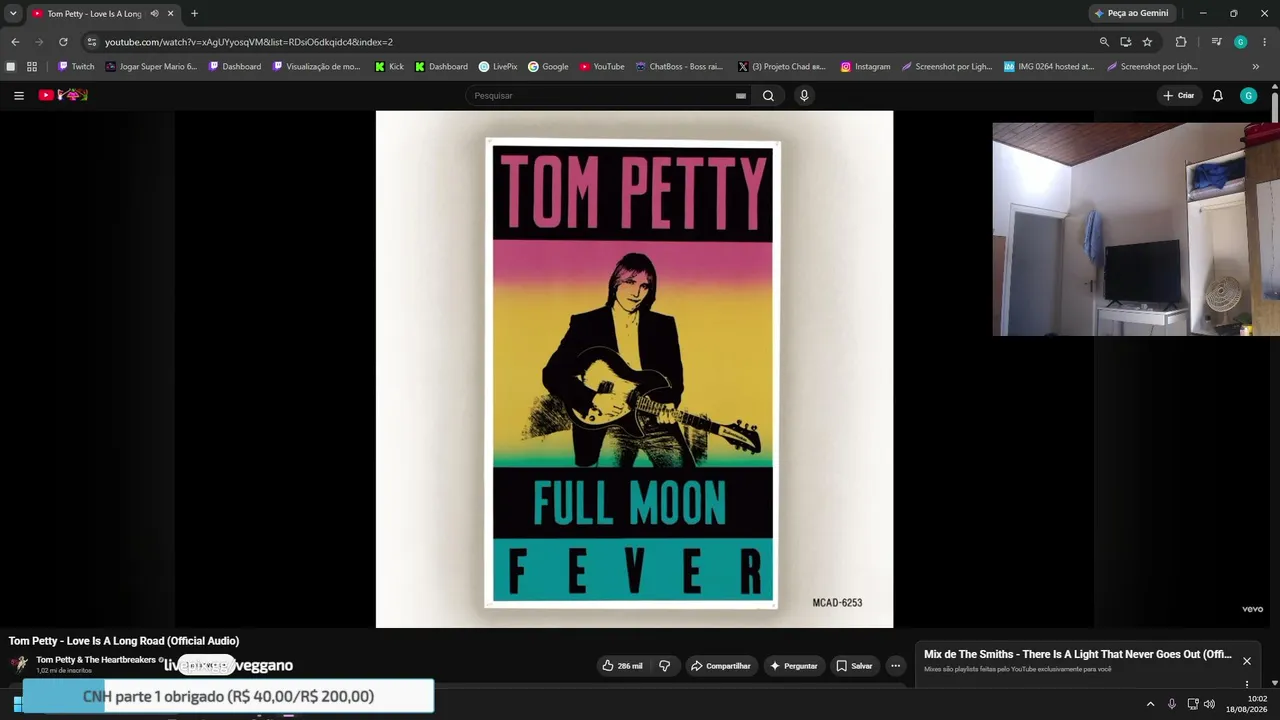Open the browser zoom magnifier icon
The image size is (1280, 720).
[1104, 42]
